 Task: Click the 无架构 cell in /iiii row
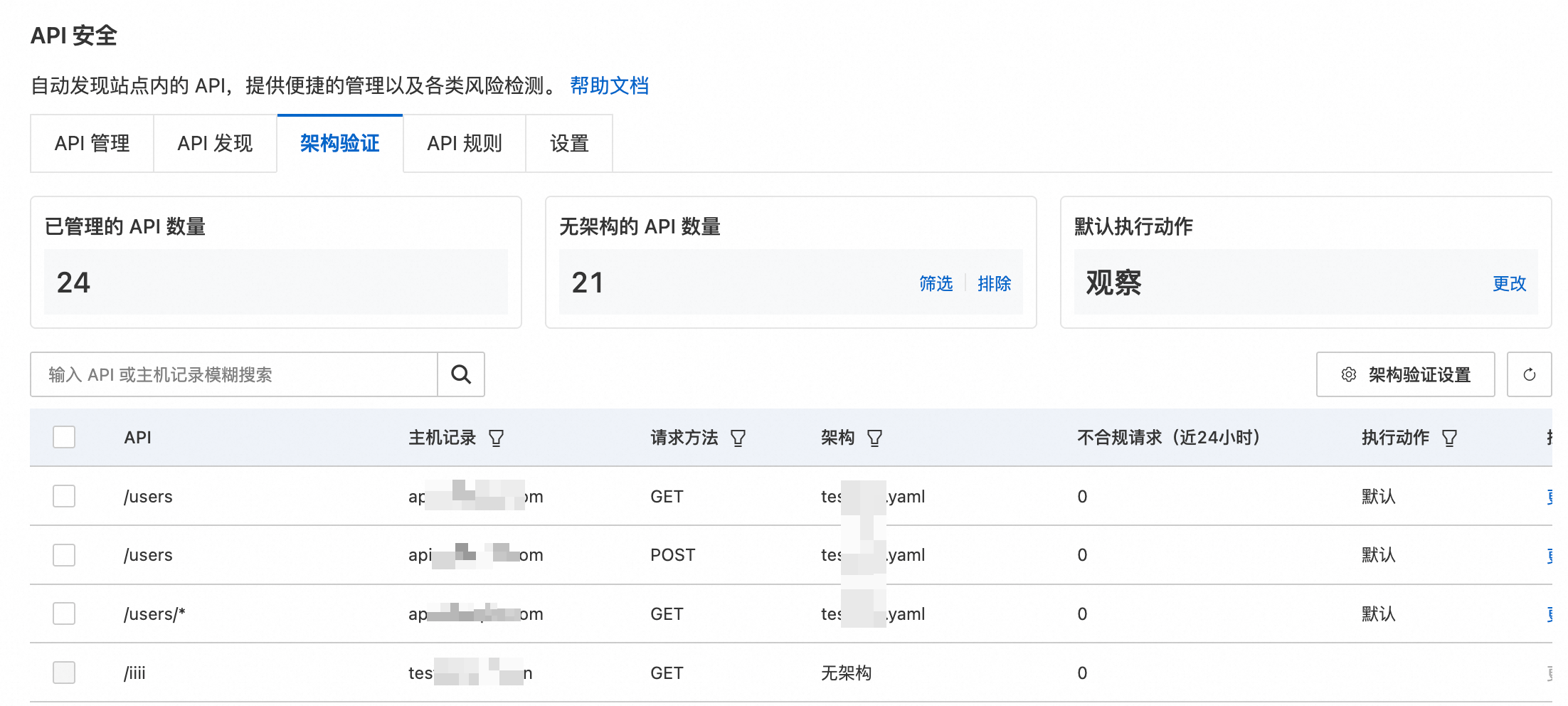846,673
